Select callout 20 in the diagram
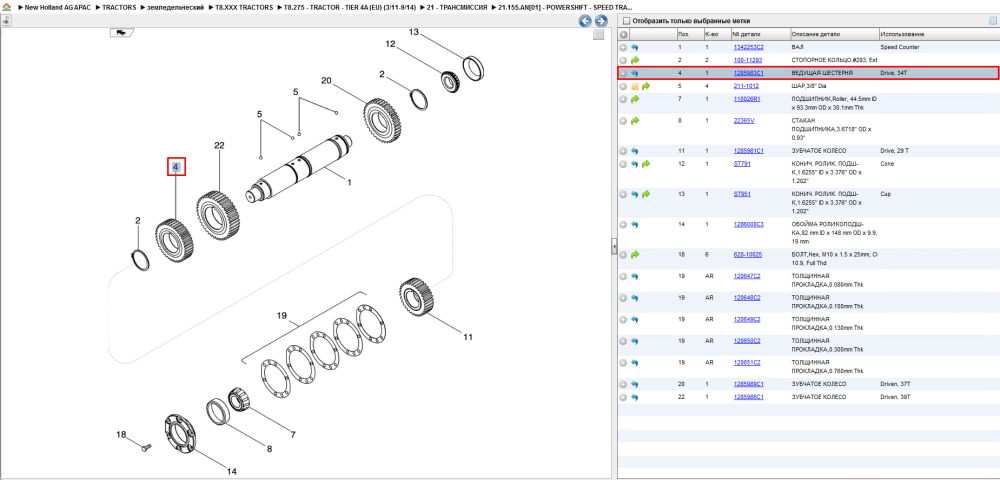This screenshot has width=1000, height=480. (x=327, y=81)
